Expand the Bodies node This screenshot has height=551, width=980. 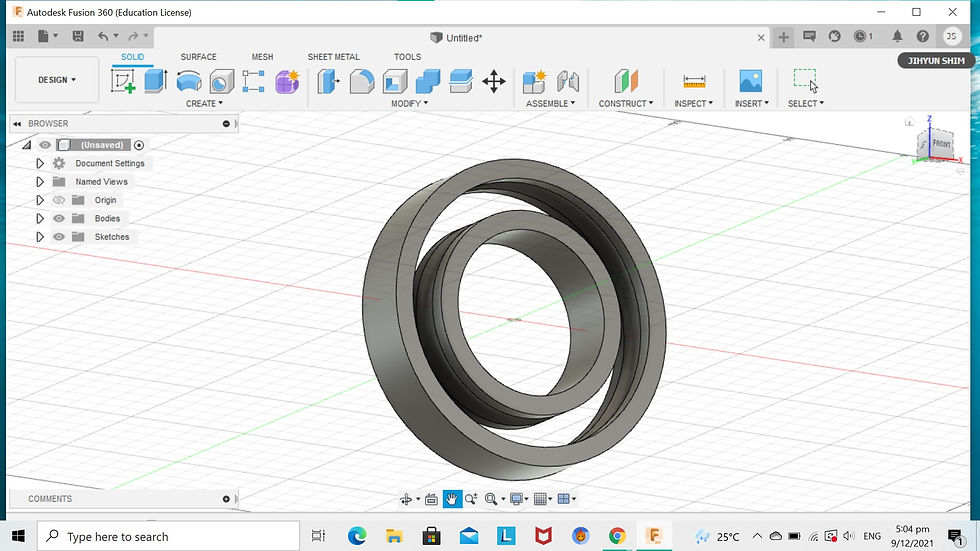pos(40,219)
